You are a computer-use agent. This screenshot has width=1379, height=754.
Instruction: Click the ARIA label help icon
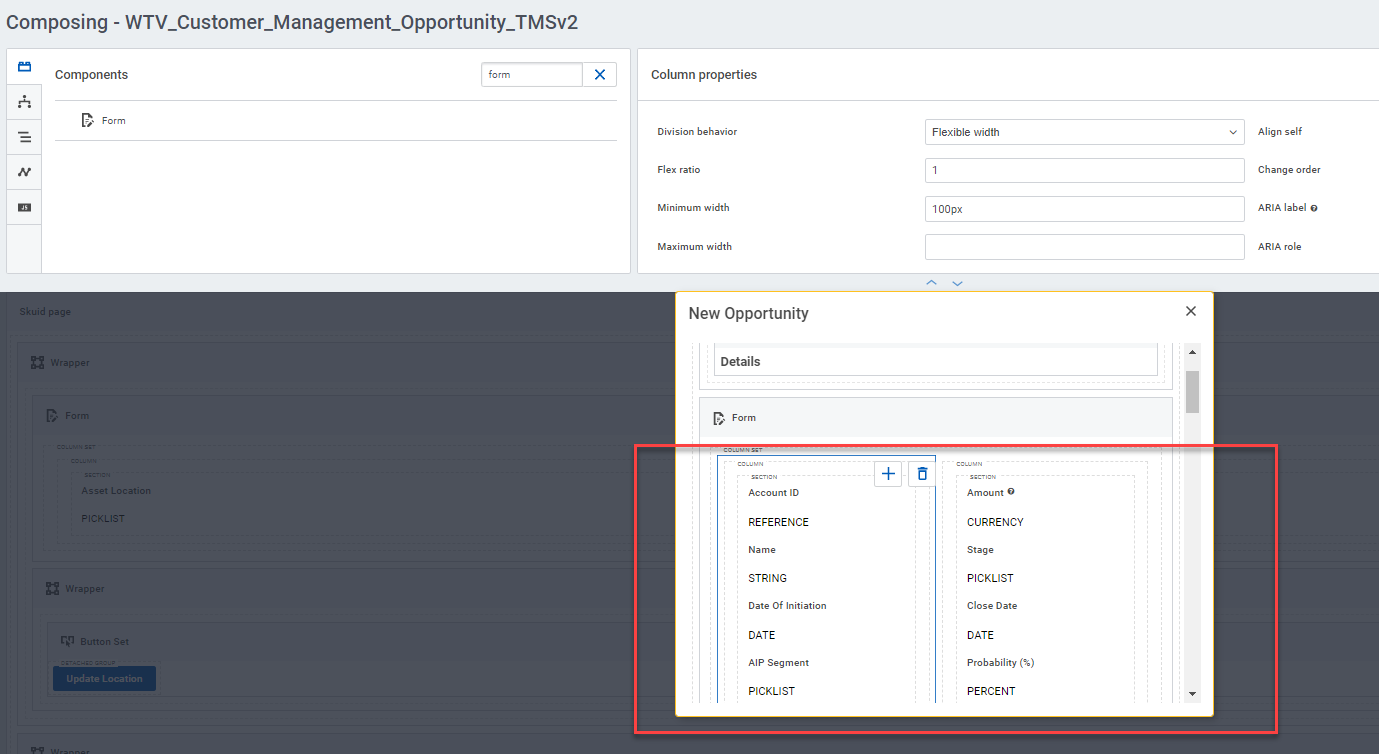coord(1314,209)
